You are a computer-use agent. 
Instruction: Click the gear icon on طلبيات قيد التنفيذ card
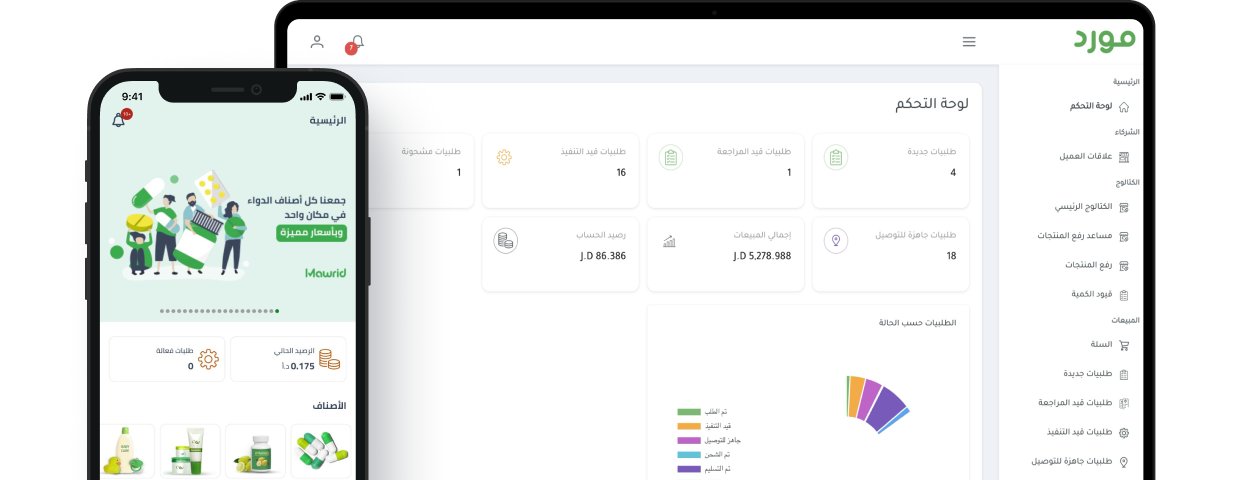tap(504, 157)
